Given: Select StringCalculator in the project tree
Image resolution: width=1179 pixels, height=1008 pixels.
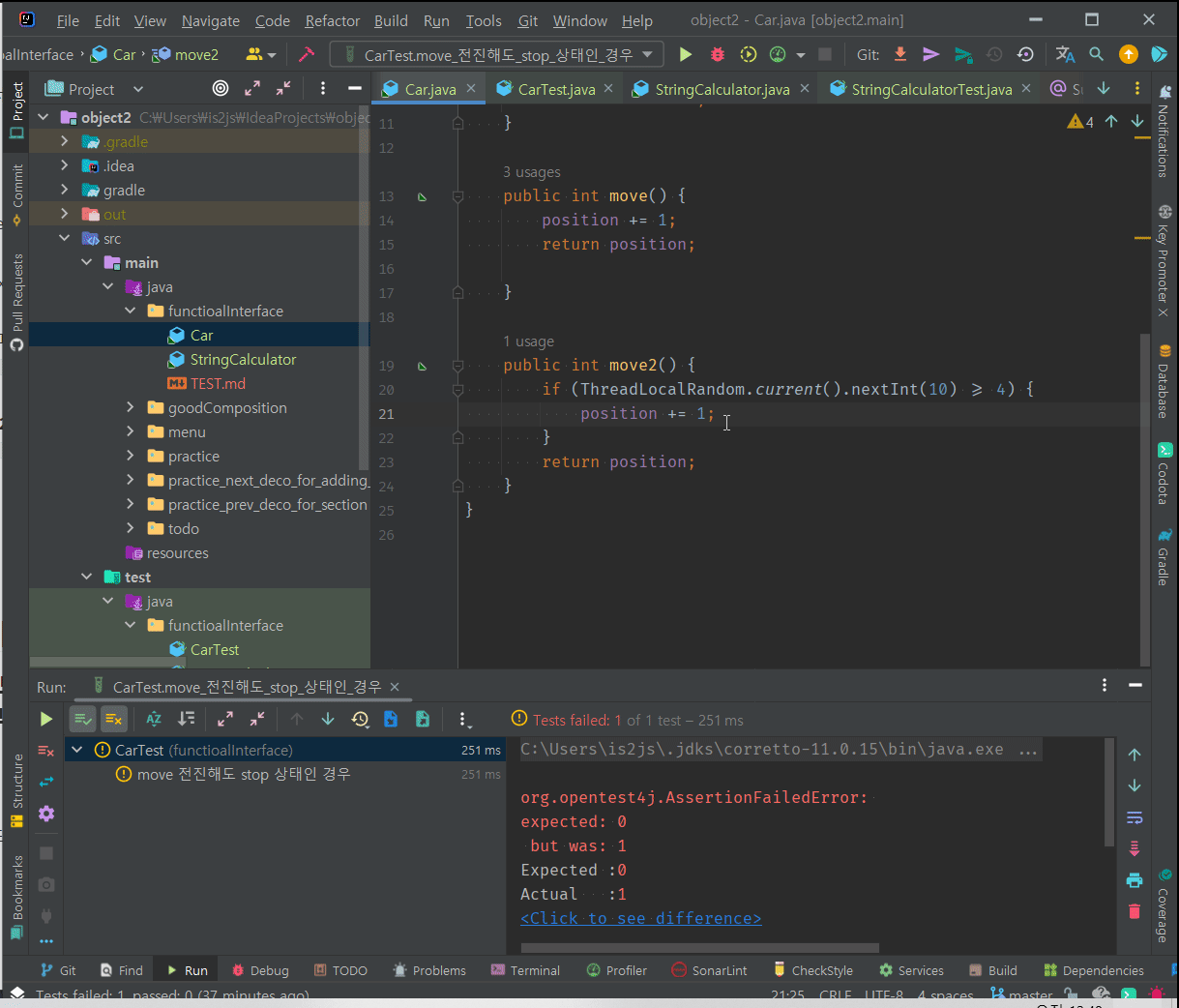Looking at the screenshot, I should coord(243,360).
